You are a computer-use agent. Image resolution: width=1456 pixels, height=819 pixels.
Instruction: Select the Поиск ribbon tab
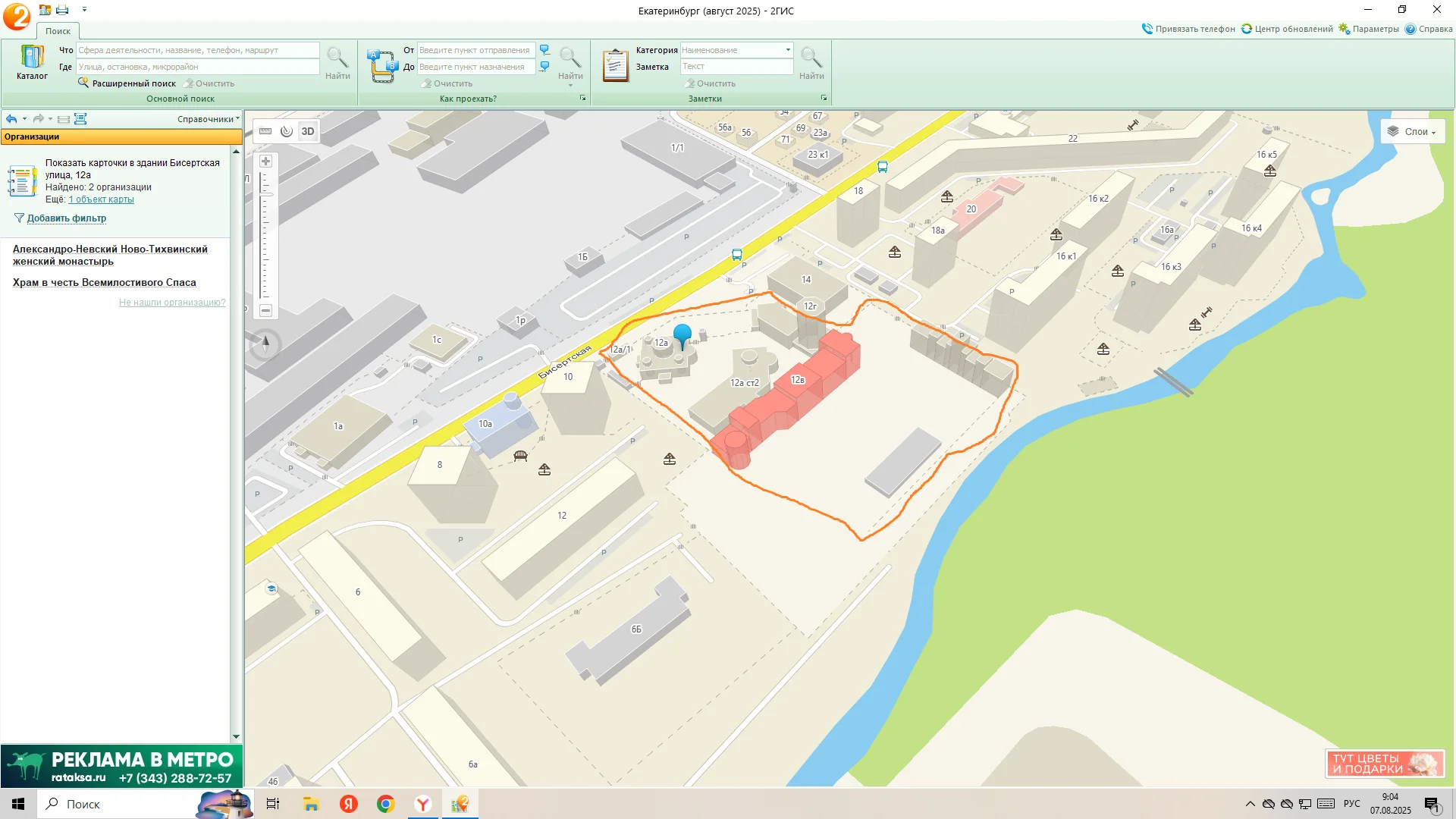pyautogui.click(x=58, y=31)
